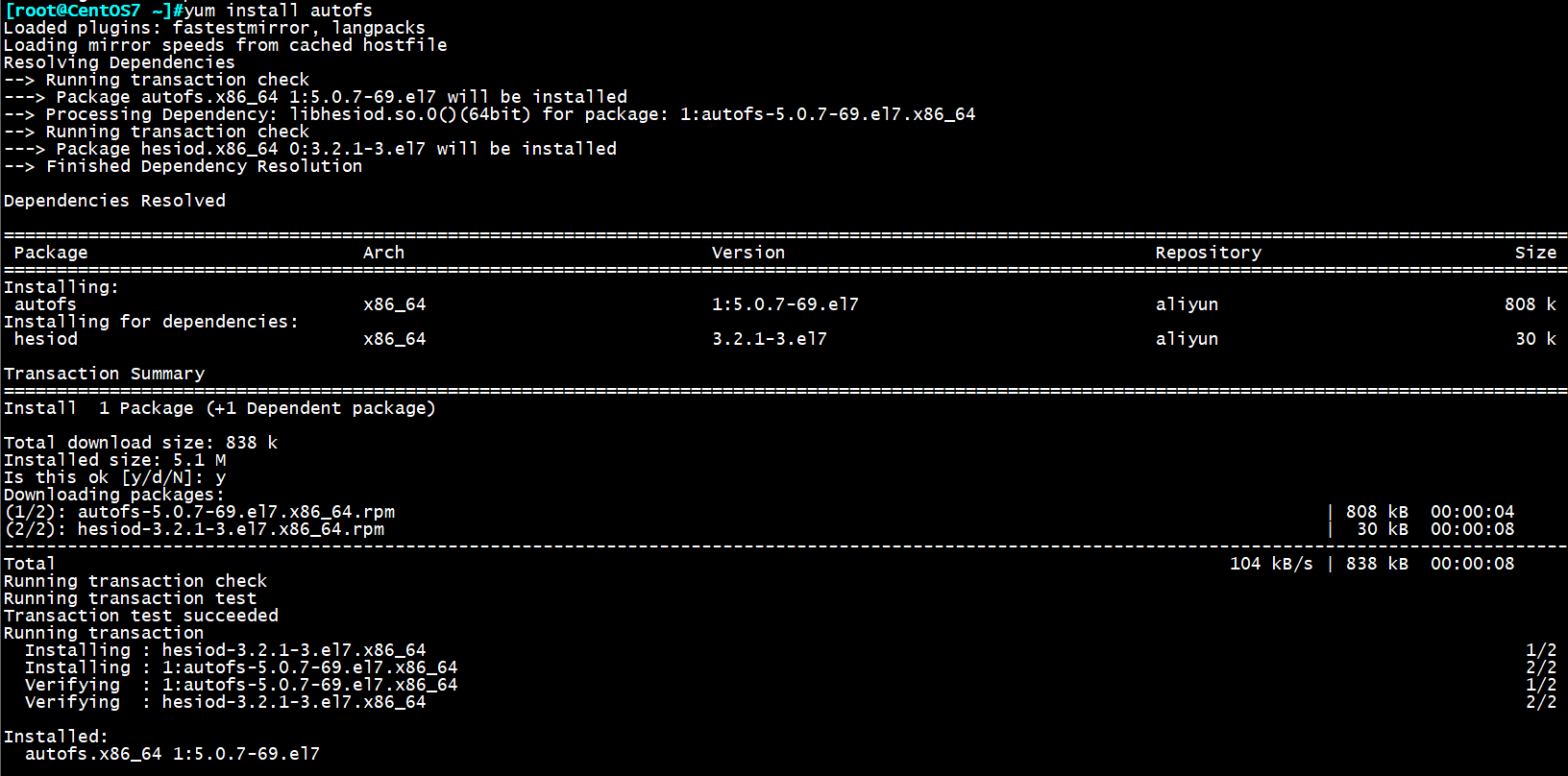Viewport: 1568px width, 776px height.
Task: Click 'Transaction test succeeded' message
Action: point(141,616)
